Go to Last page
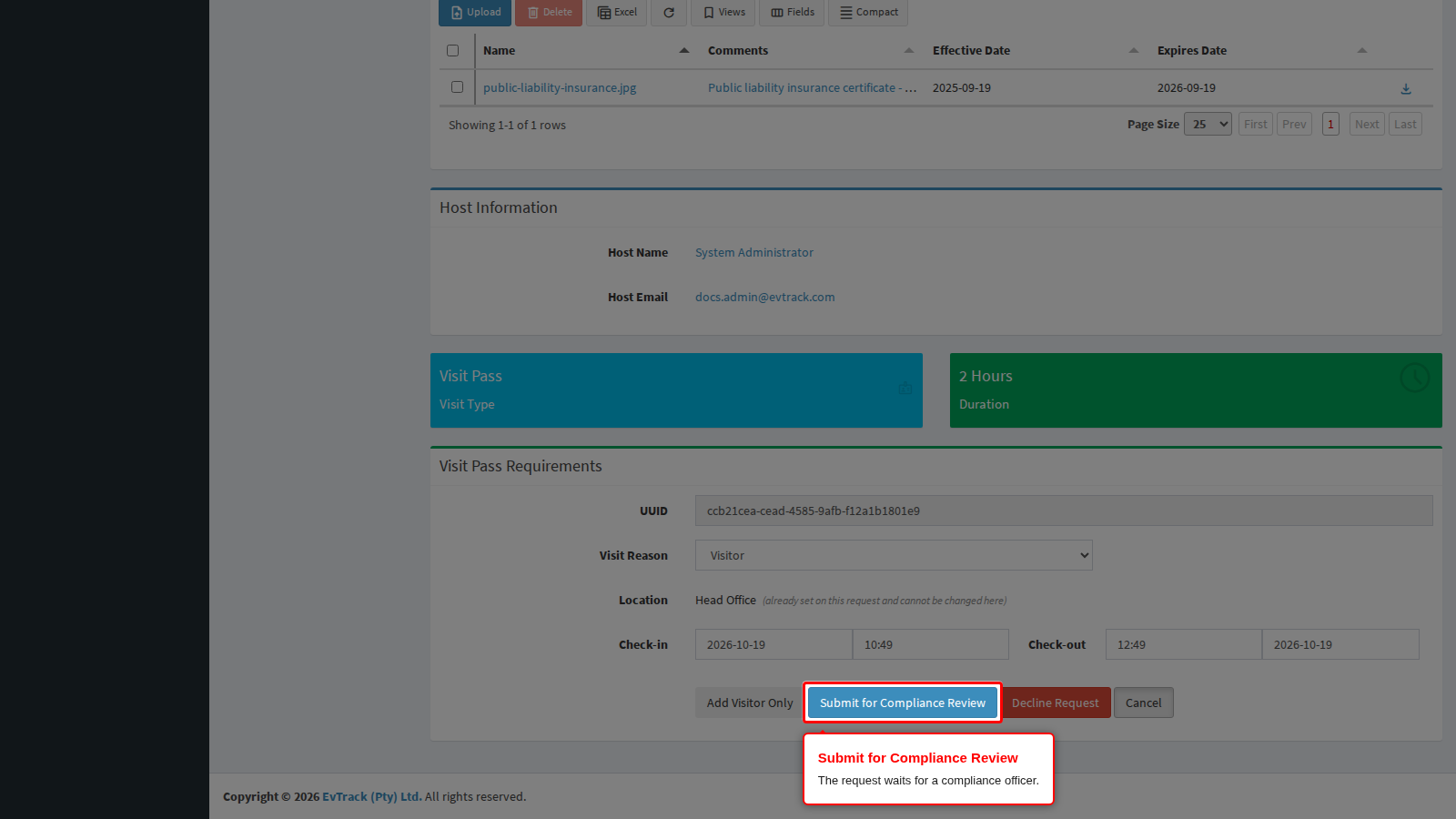The width and height of the screenshot is (1456, 819). click(x=1405, y=125)
